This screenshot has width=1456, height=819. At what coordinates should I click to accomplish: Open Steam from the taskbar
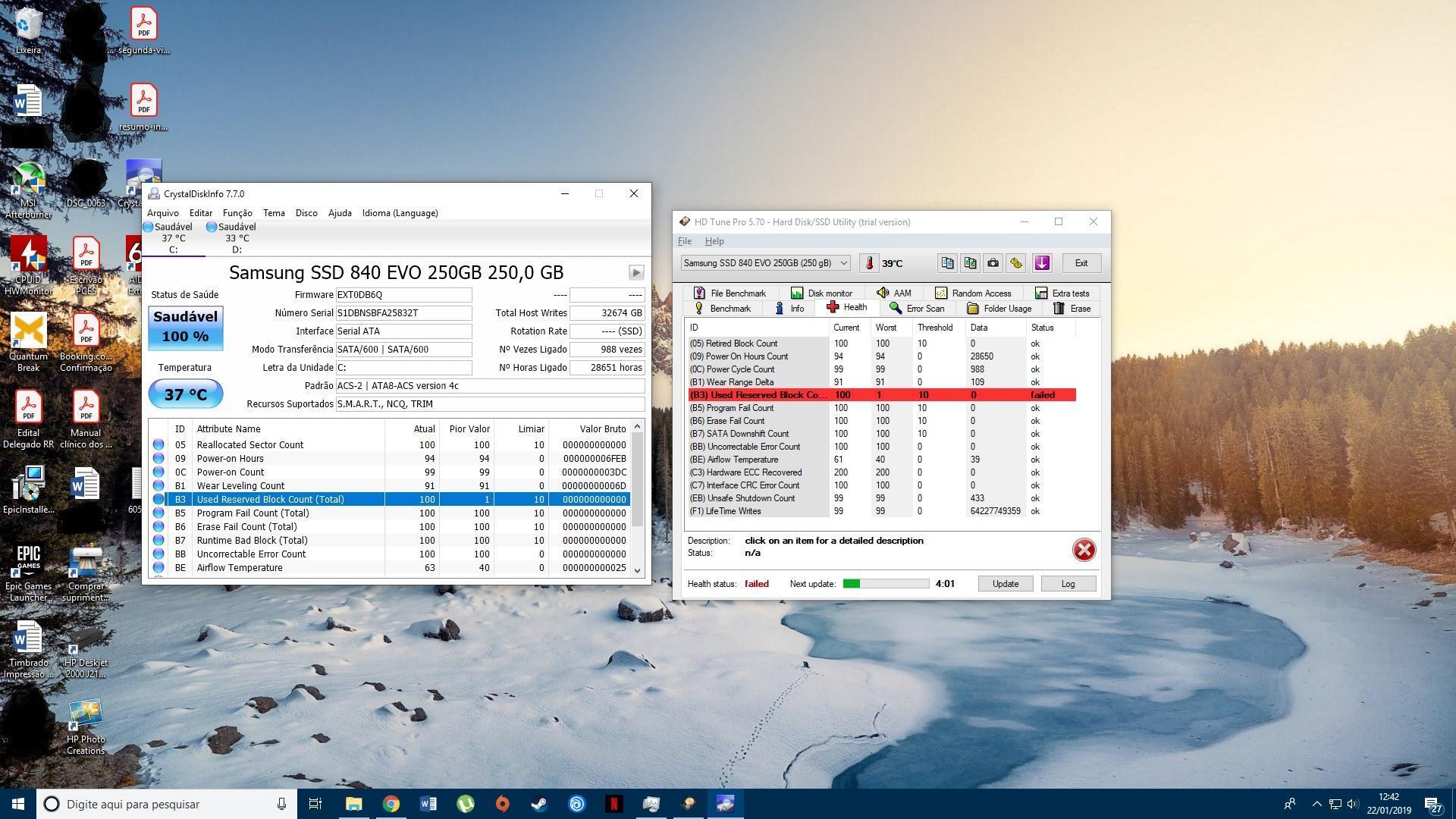pyautogui.click(x=539, y=804)
